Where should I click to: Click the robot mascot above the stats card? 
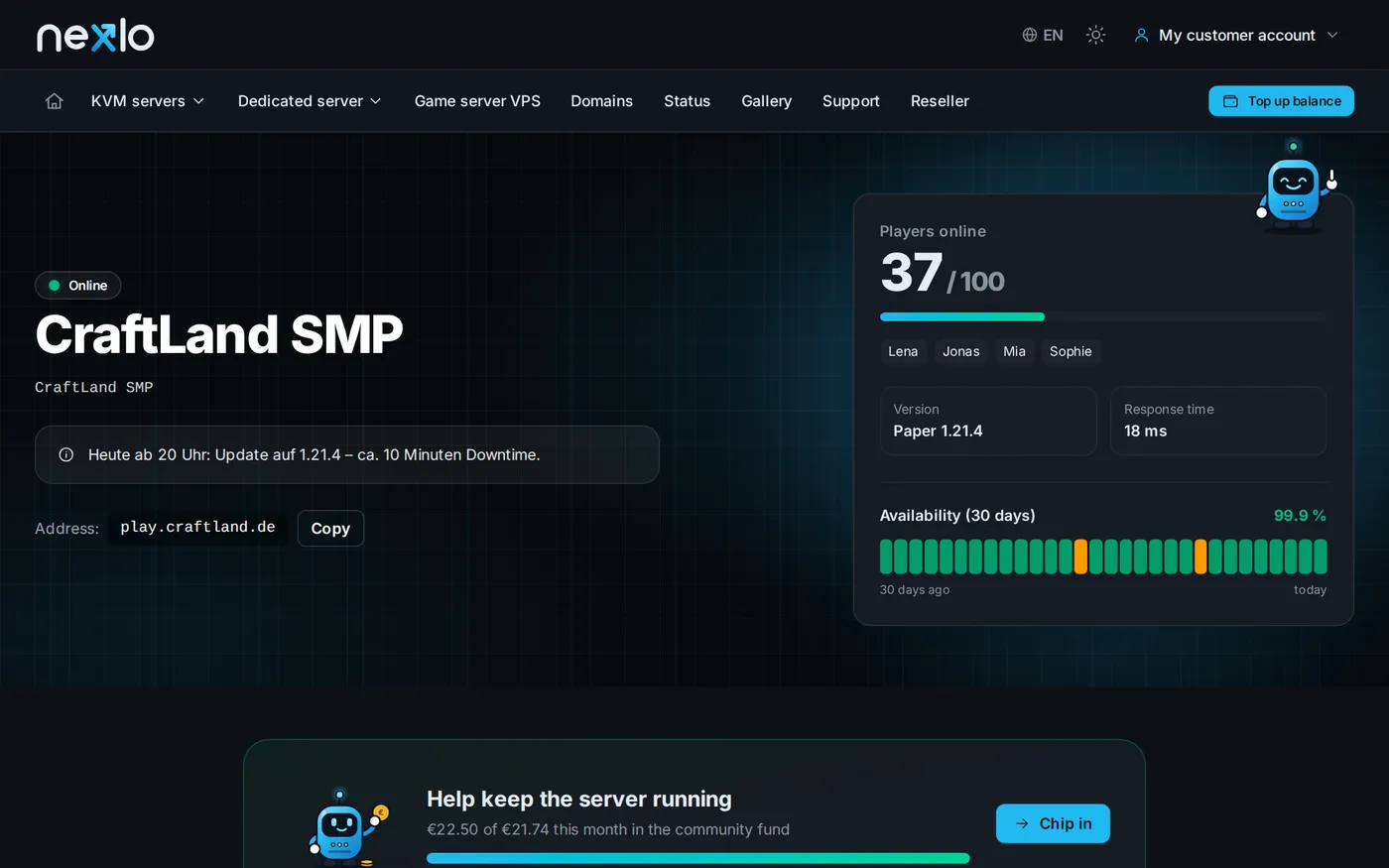[x=1295, y=186]
